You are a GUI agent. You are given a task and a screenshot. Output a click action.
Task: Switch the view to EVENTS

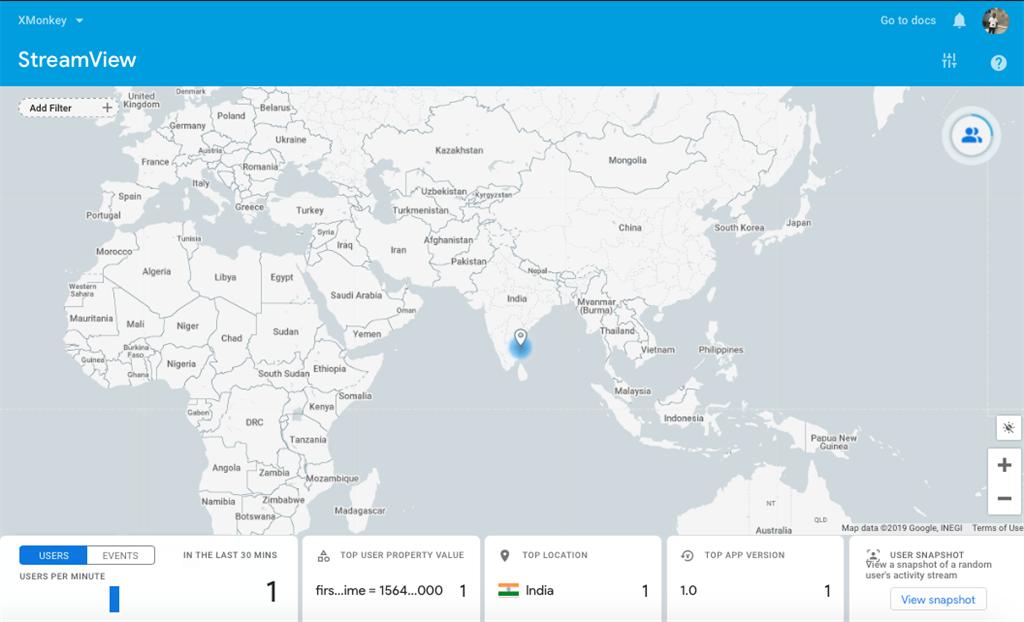click(x=120, y=555)
